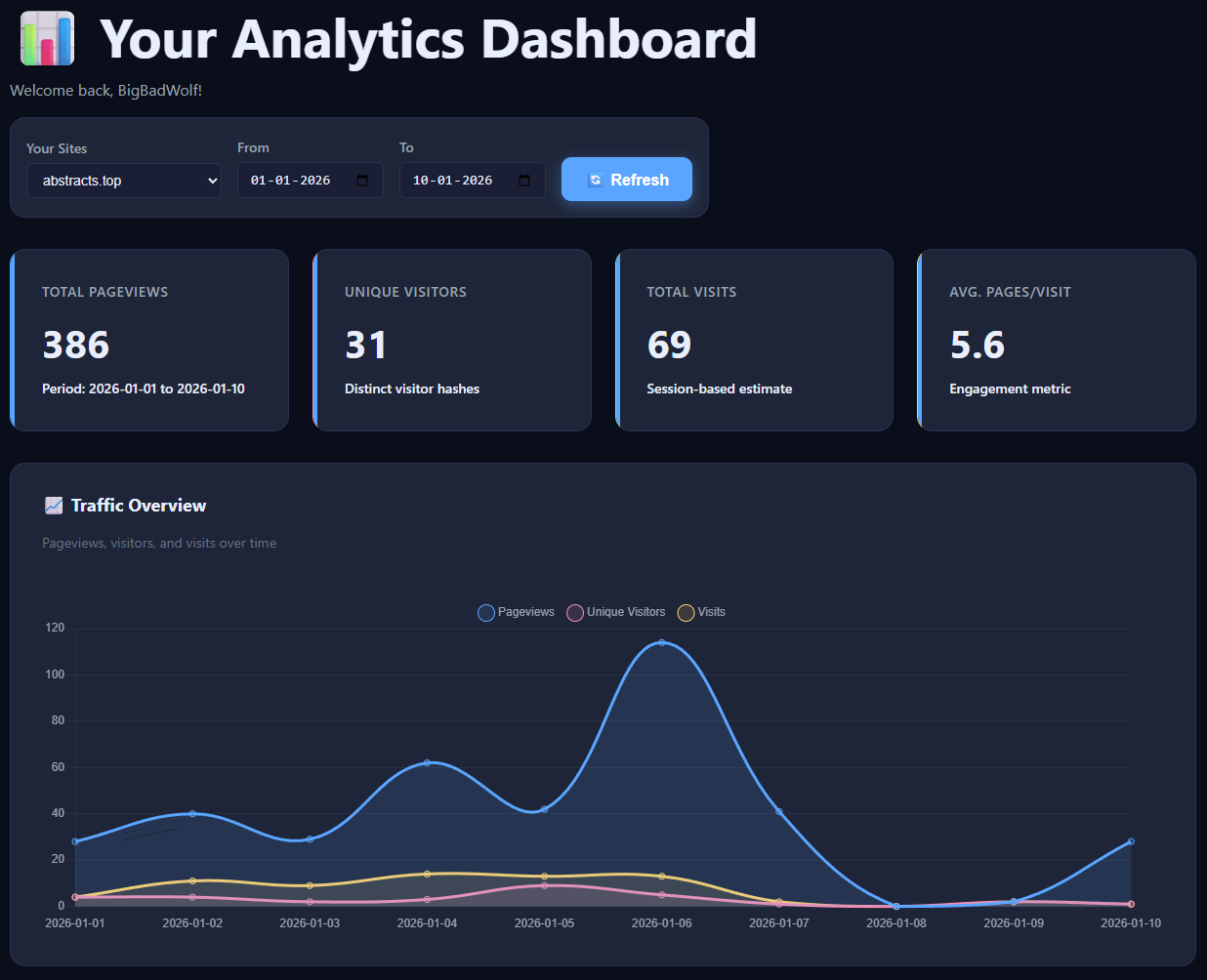
Task: Click the Total Pageviews stat card
Action: [x=148, y=340]
